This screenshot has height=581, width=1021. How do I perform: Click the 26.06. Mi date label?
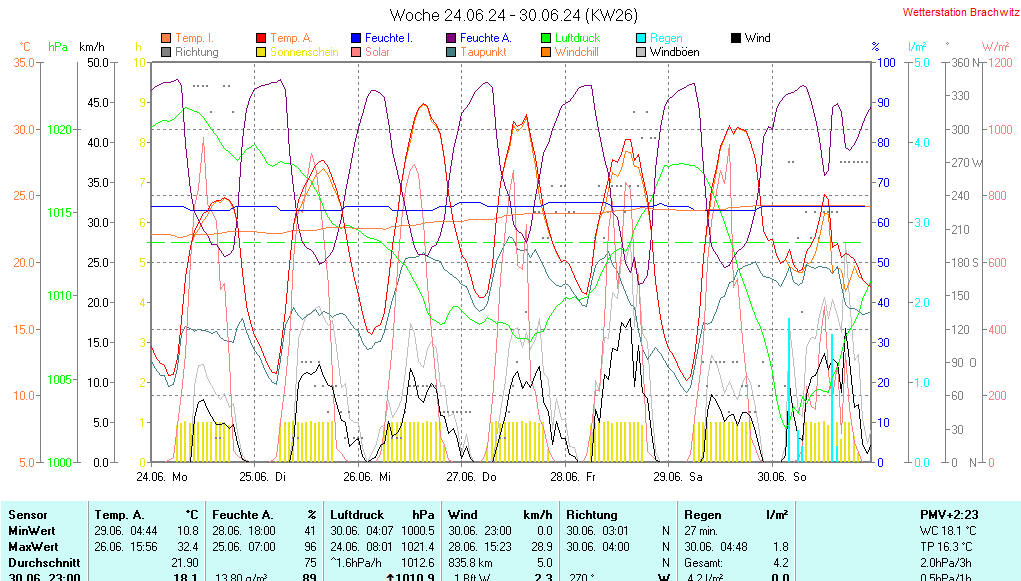coord(367,477)
